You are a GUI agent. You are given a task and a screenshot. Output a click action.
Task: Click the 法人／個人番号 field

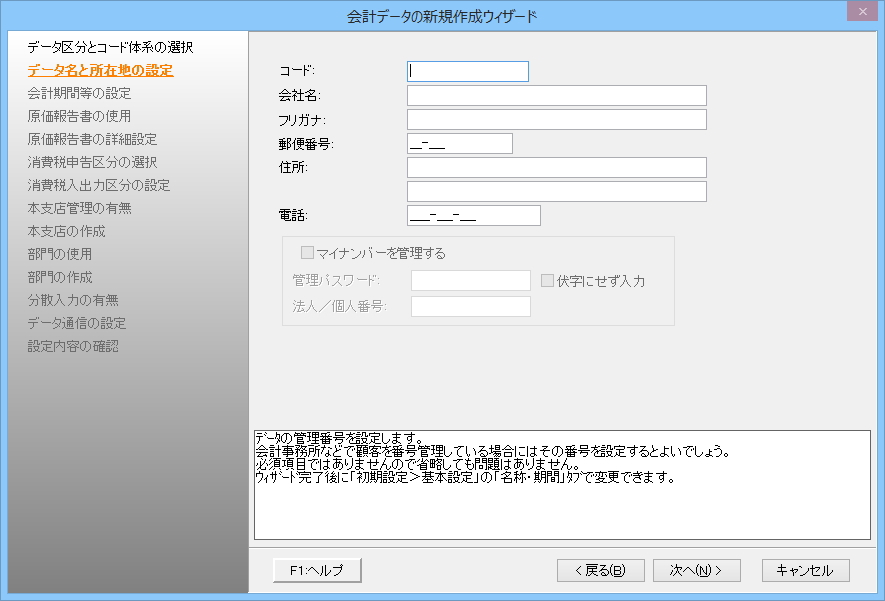tap(470, 306)
